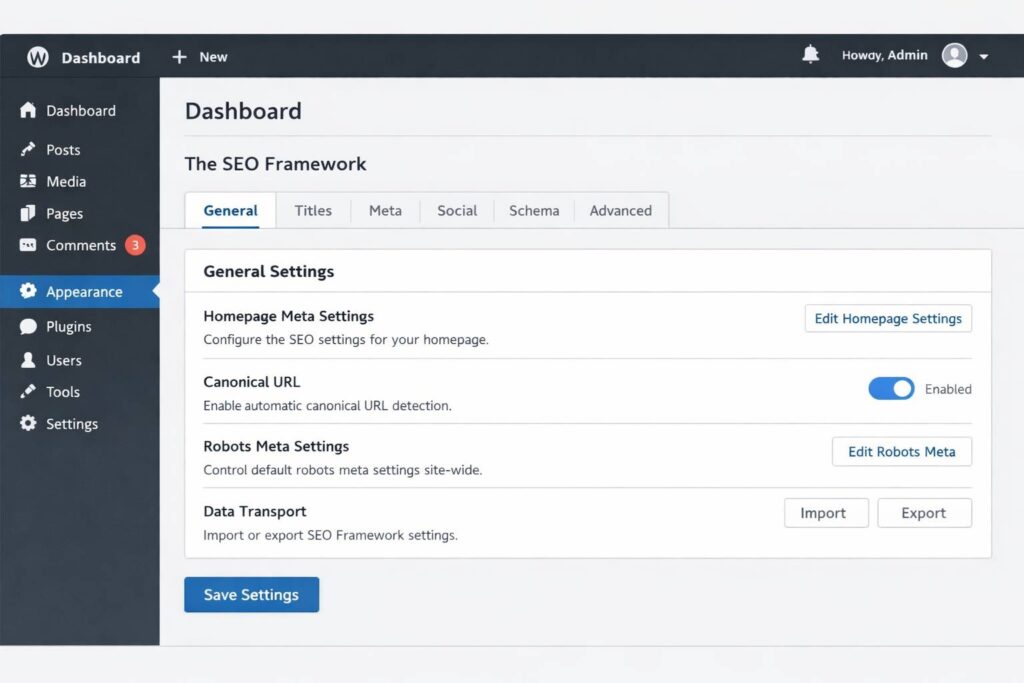
Task: Open the Plugins sidebar icon
Action: tap(28, 327)
